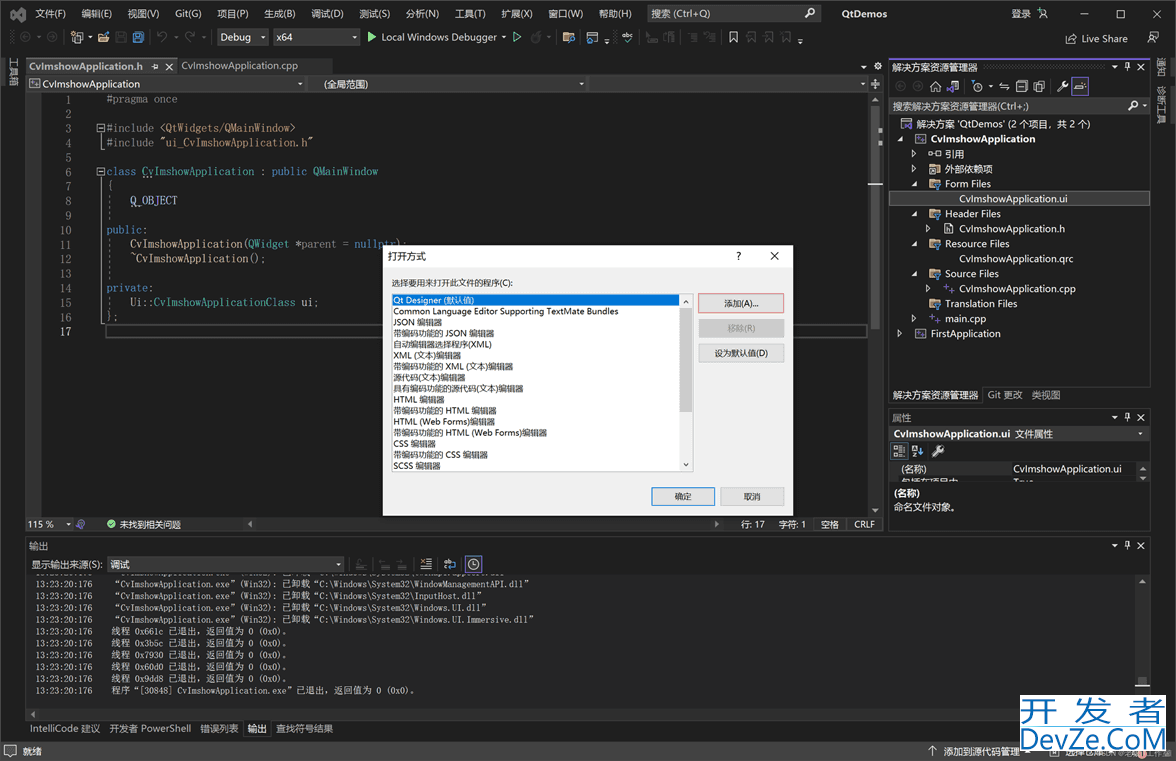Click the clear all icon in Output panel
Image resolution: width=1176 pixels, height=761 pixels.
[426, 564]
